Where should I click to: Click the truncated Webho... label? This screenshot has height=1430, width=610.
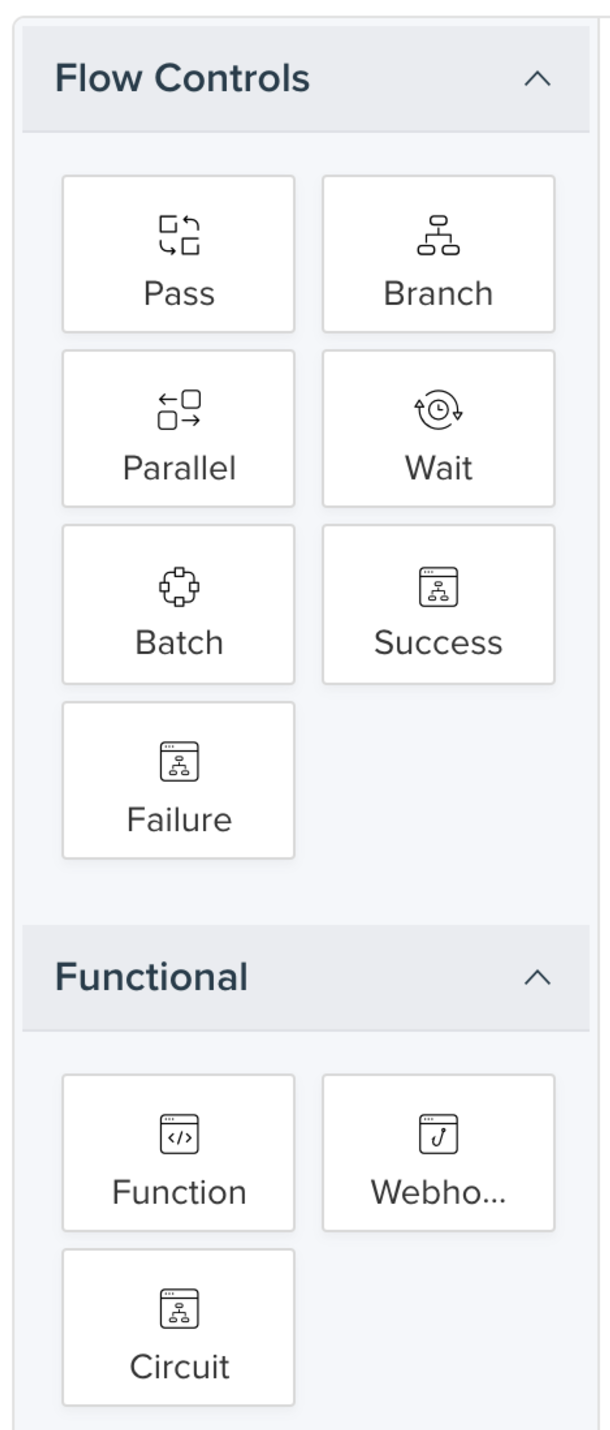pos(438,1192)
